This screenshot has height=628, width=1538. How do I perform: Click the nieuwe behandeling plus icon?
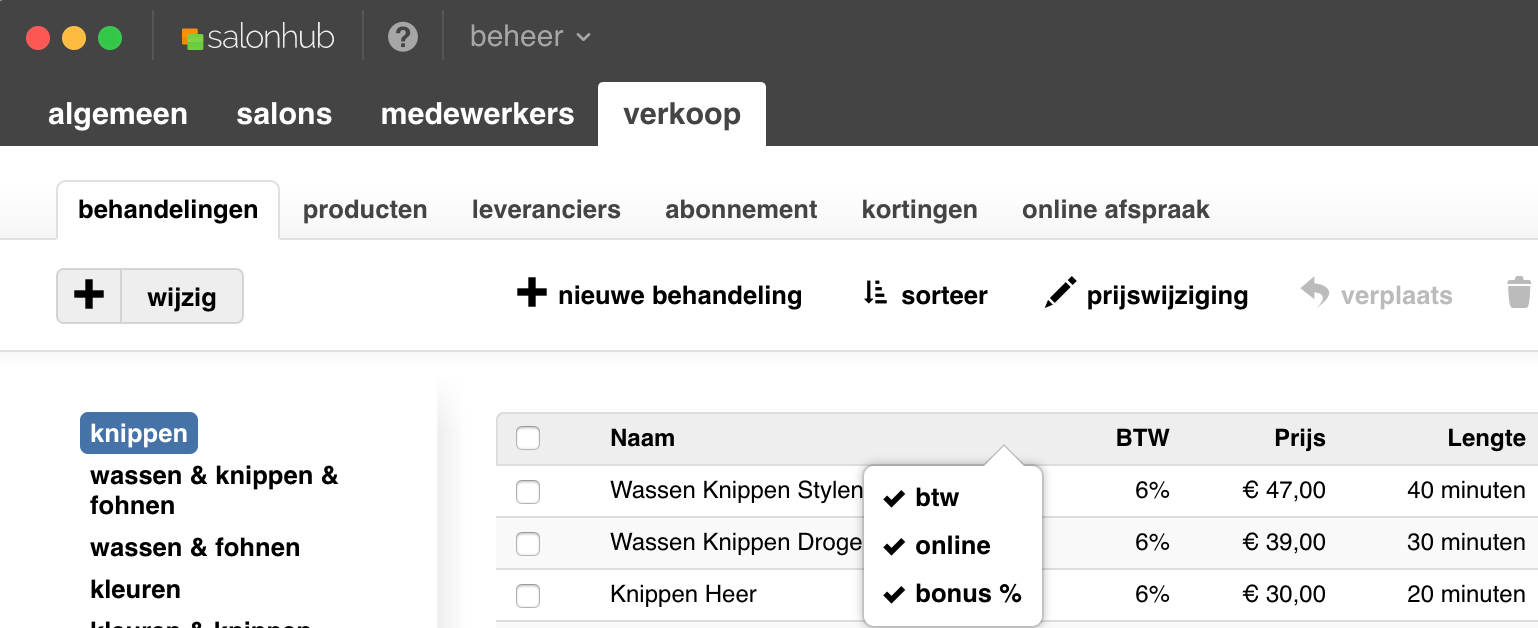tap(531, 294)
